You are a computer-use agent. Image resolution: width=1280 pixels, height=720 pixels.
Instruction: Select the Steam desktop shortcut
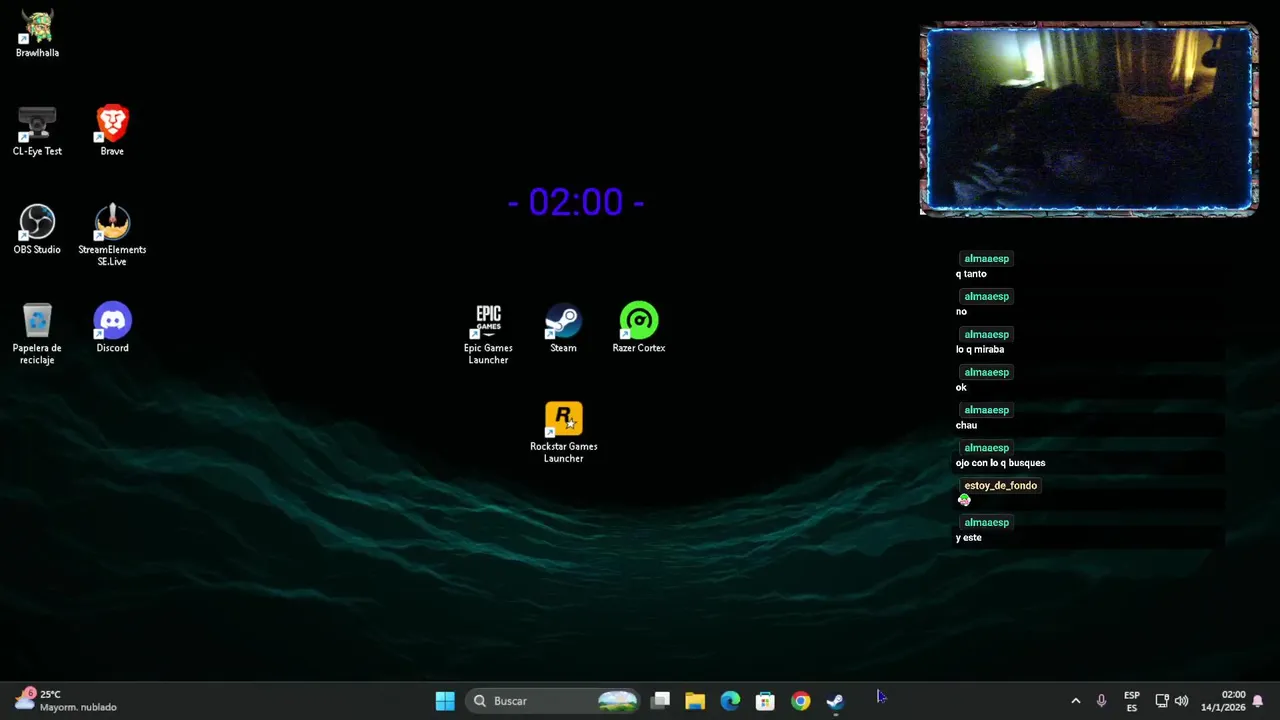[563, 328]
